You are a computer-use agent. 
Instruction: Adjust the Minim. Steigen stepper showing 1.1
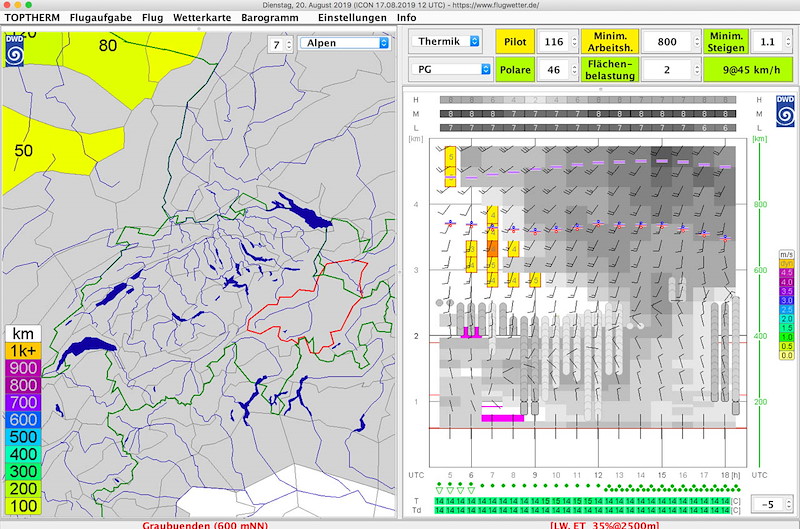[x=788, y=41]
